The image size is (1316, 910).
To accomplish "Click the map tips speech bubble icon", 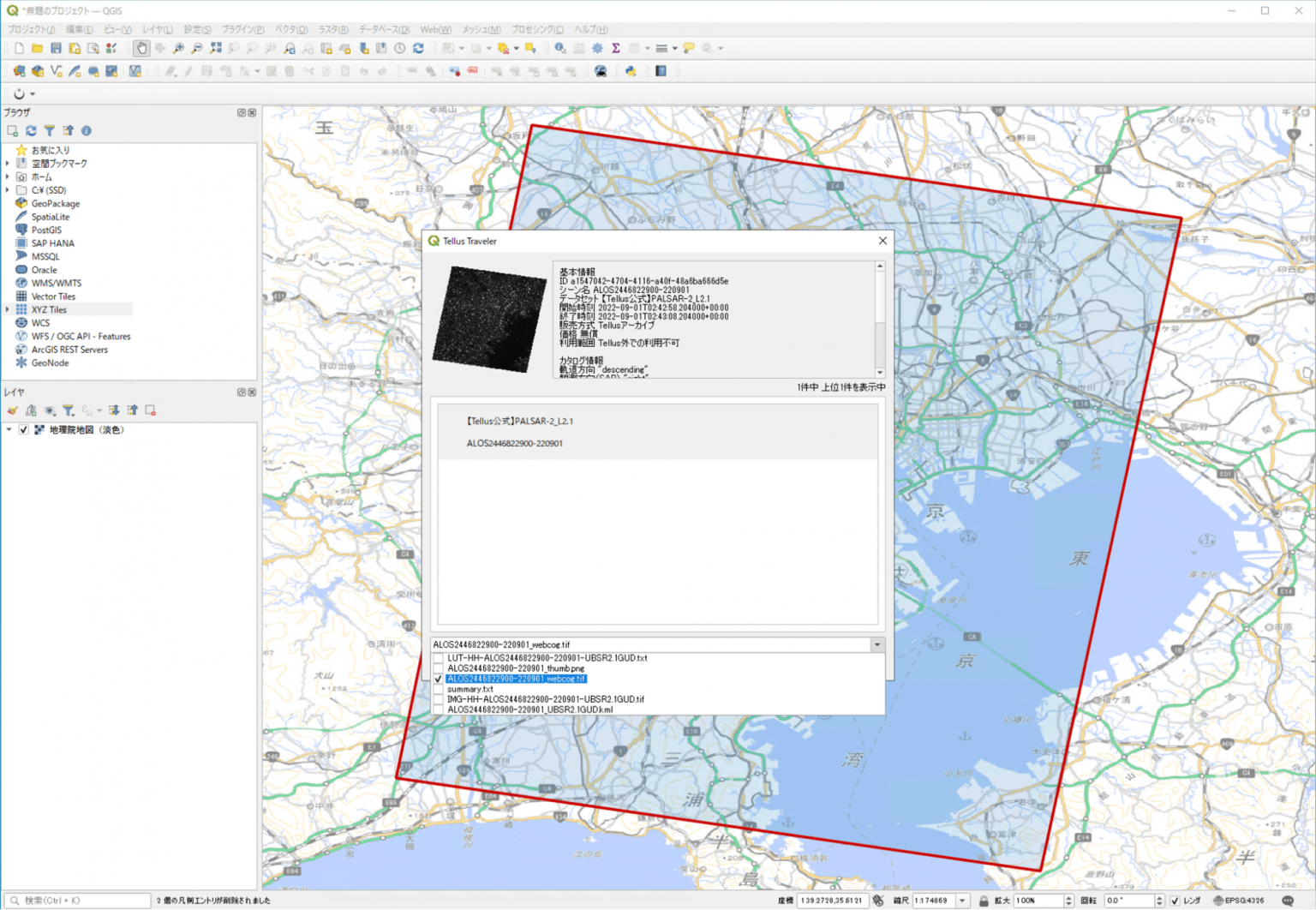I will click(x=688, y=49).
